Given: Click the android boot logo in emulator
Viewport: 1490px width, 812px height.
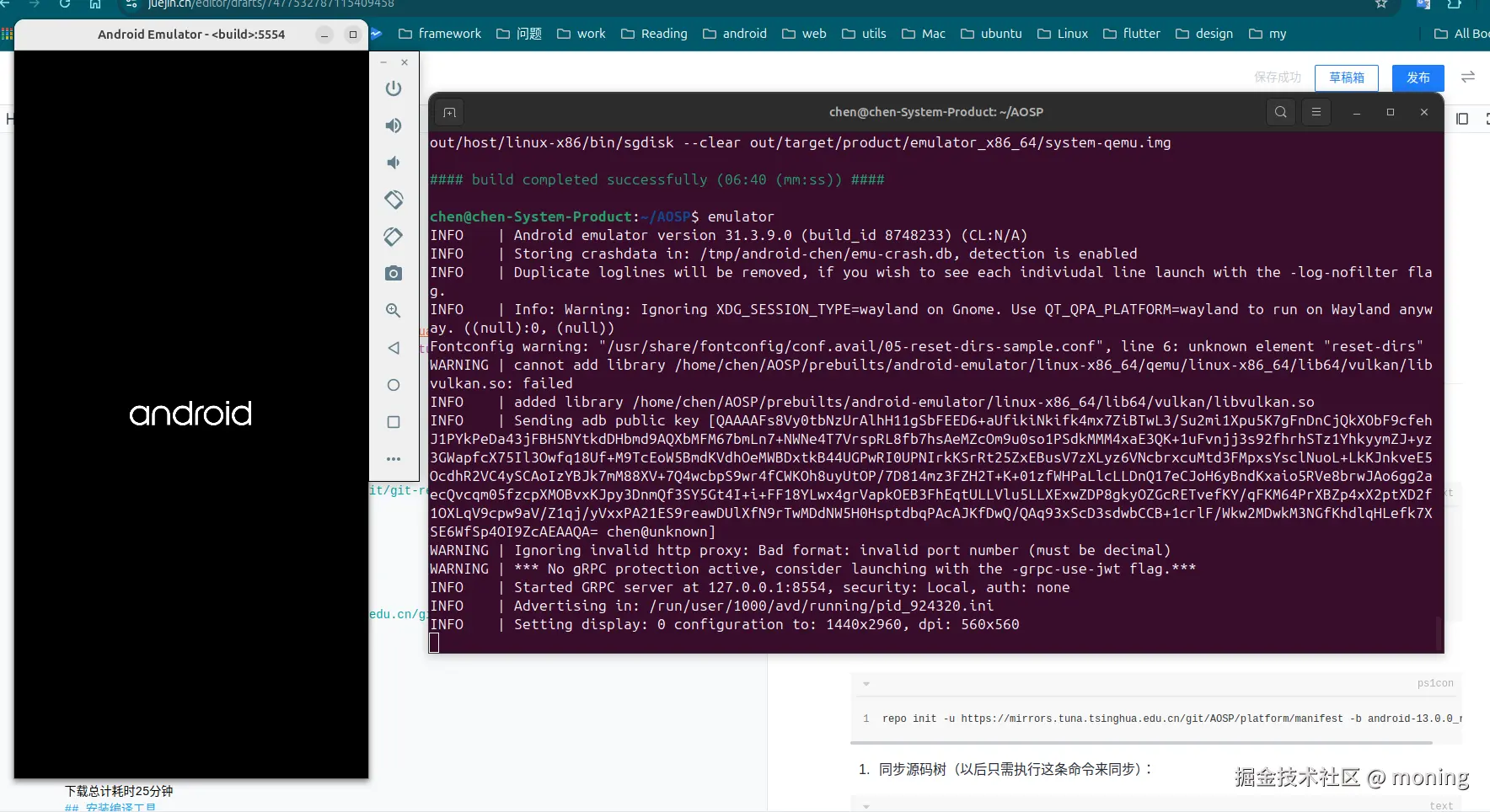Looking at the screenshot, I should pos(190,414).
